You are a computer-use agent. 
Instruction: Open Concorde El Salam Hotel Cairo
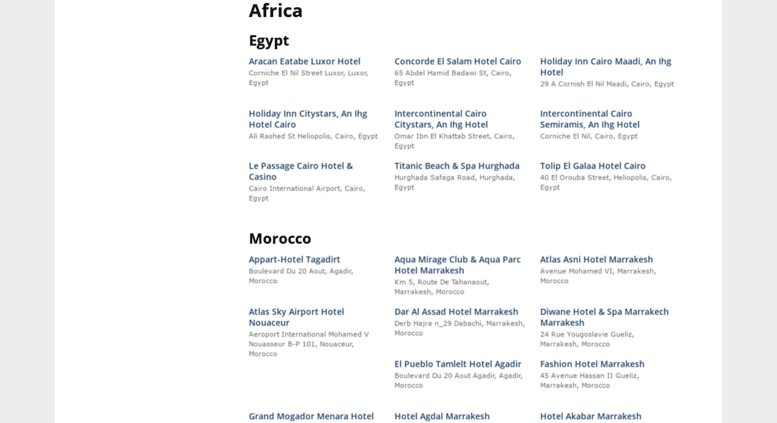coord(457,61)
